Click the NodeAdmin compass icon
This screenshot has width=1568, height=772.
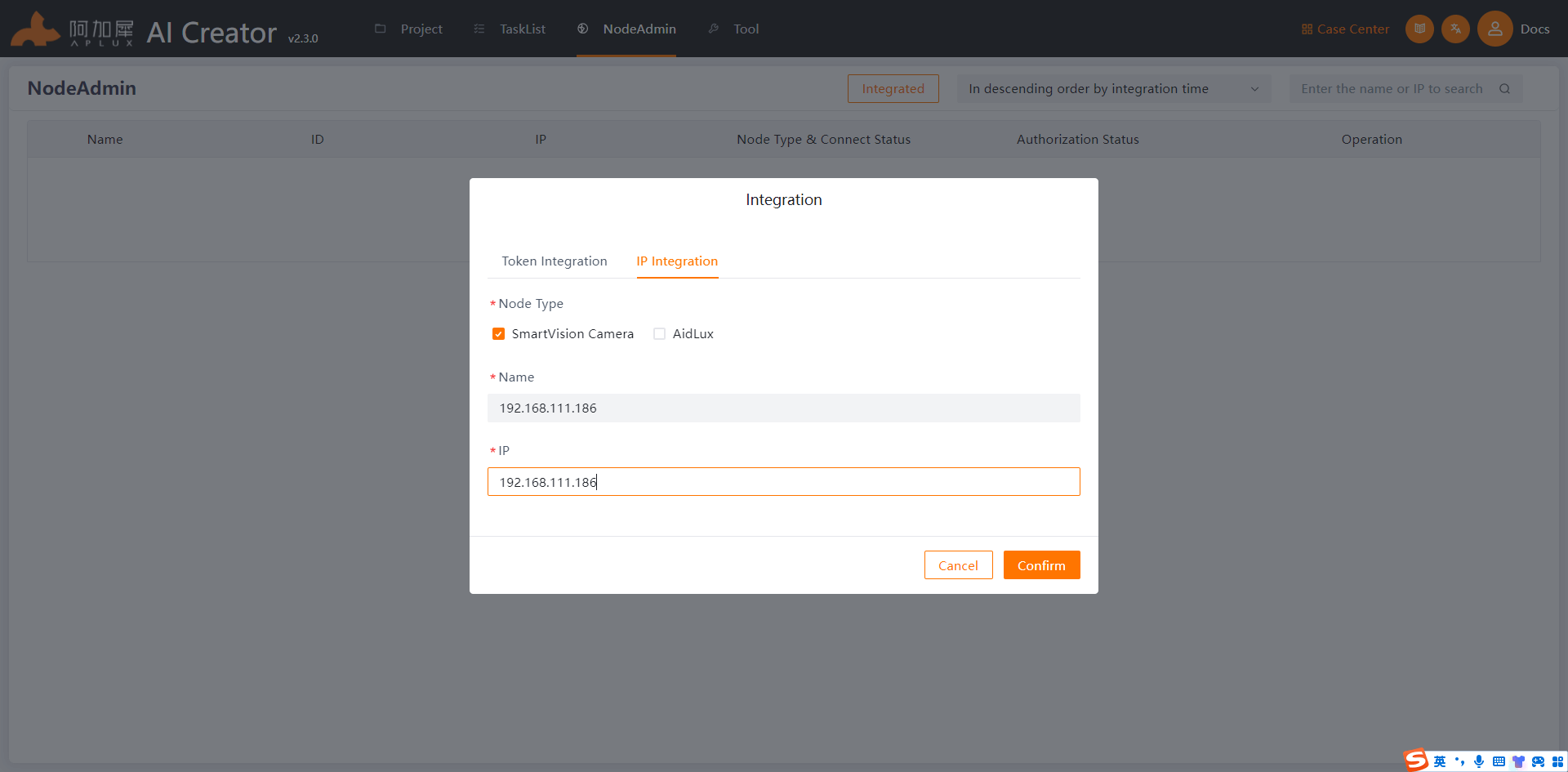point(582,29)
